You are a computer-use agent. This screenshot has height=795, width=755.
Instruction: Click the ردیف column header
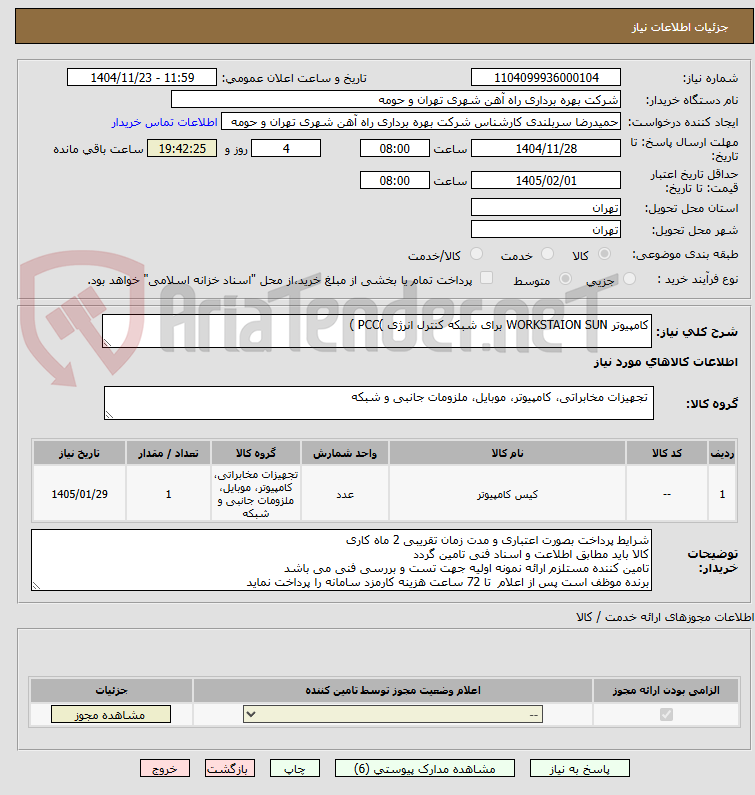(722, 453)
